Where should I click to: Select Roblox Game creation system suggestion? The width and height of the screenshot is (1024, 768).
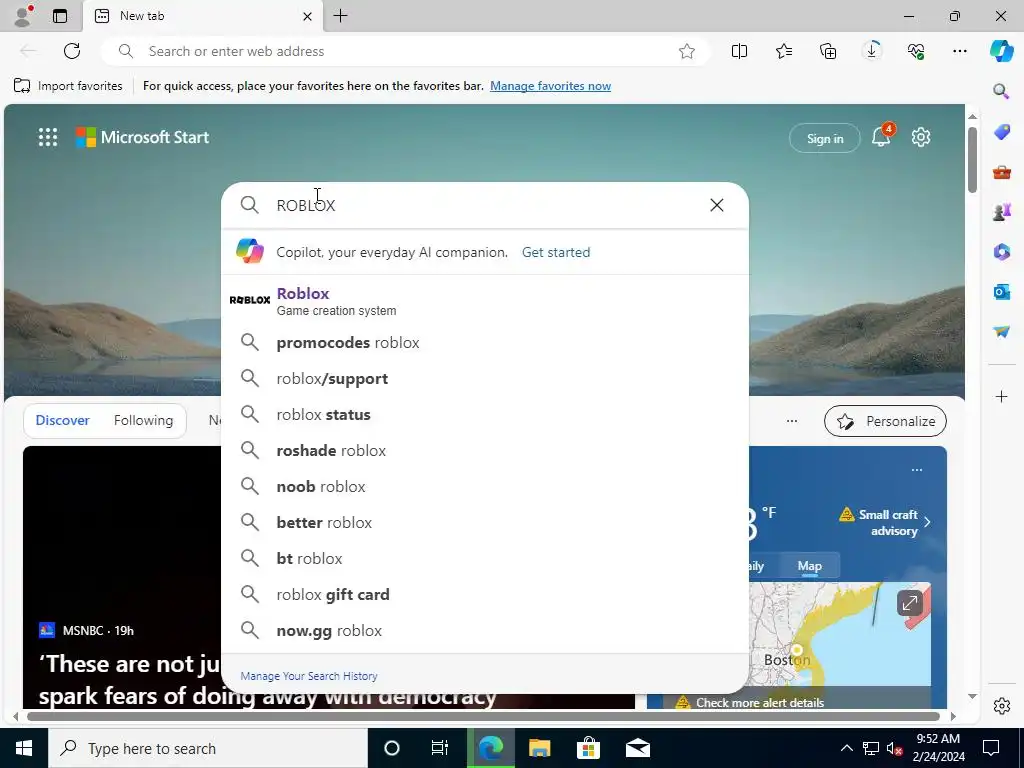click(485, 300)
